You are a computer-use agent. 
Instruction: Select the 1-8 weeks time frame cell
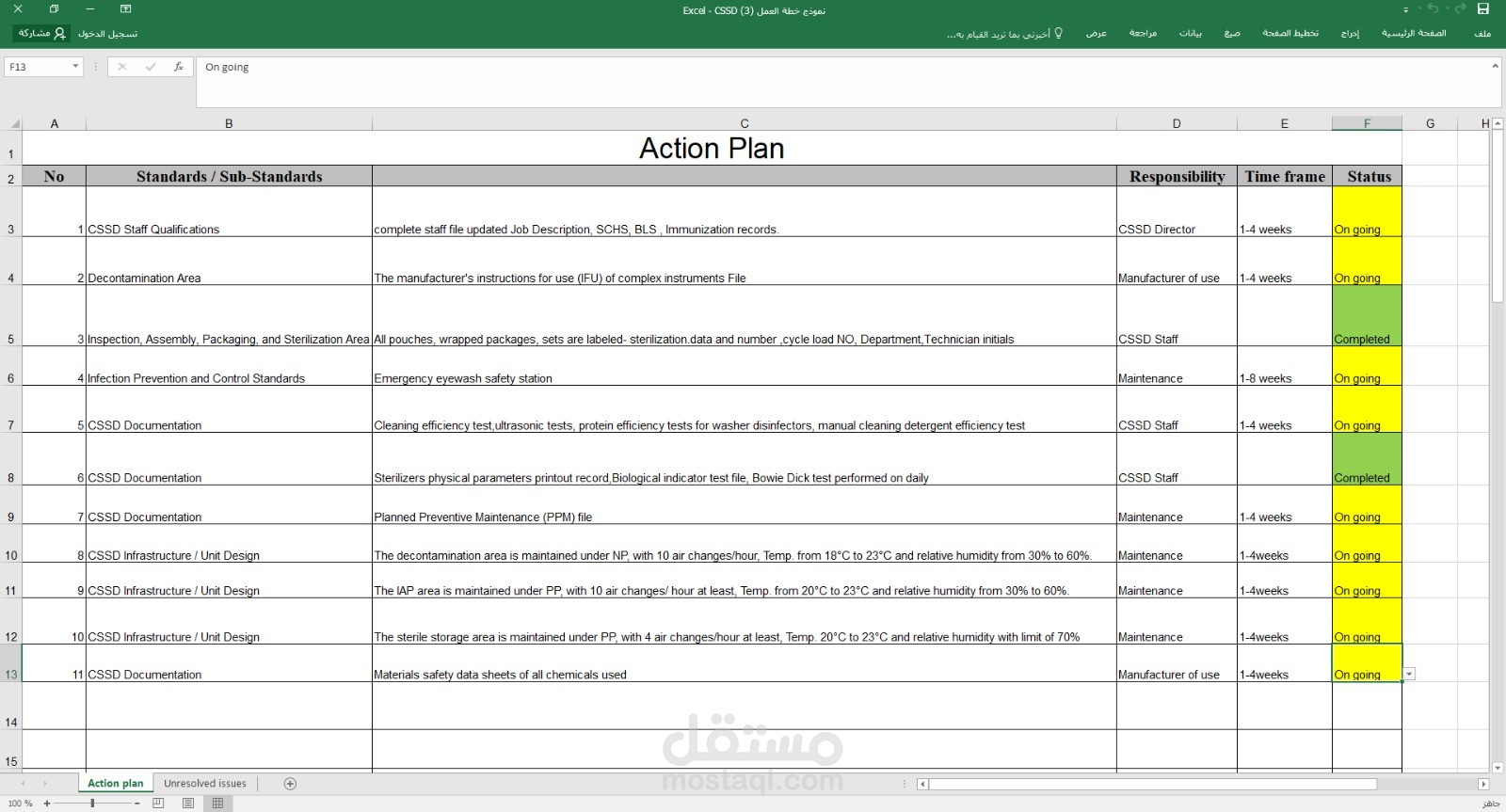(x=1285, y=366)
